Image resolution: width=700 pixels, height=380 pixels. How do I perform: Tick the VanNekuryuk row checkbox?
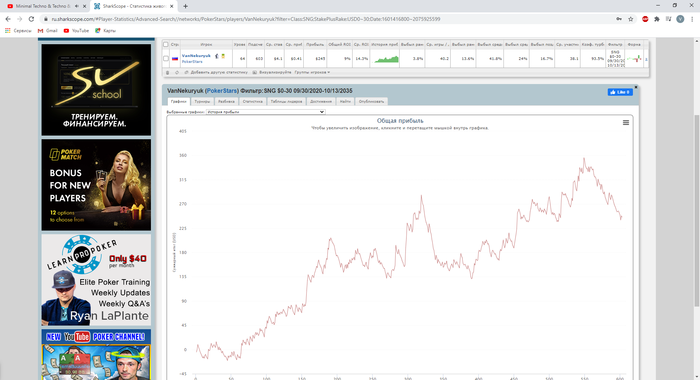[166, 58]
